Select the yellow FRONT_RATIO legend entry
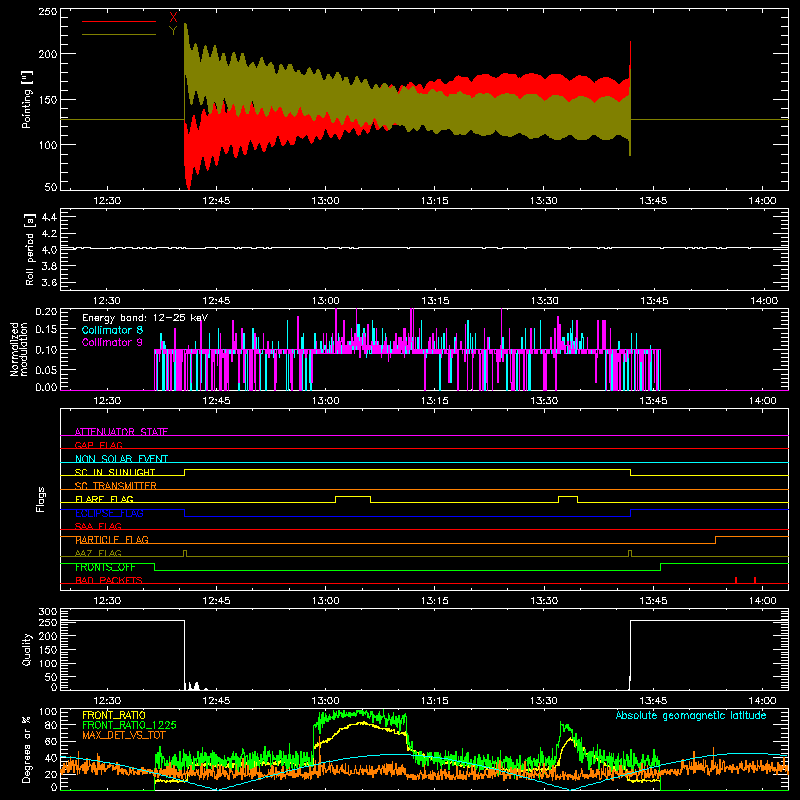Screen dimensions: 800x800 click(114, 715)
